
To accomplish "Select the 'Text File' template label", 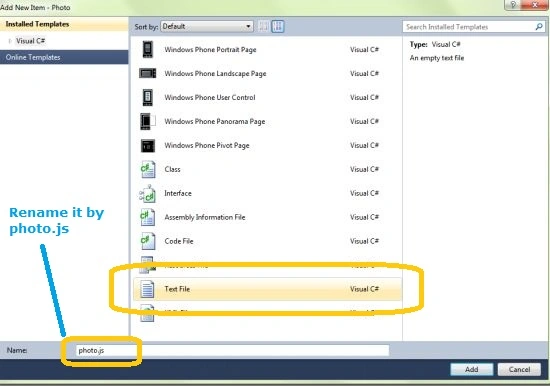I will pos(177,289).
